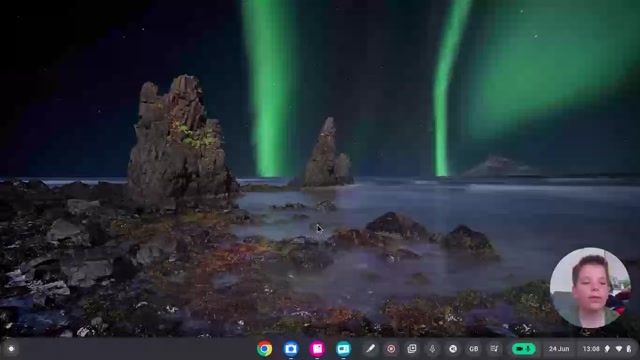This screenshot has height=360, width=640.
Task: Open the media controls playlist icon
Action: pos(494,349)
